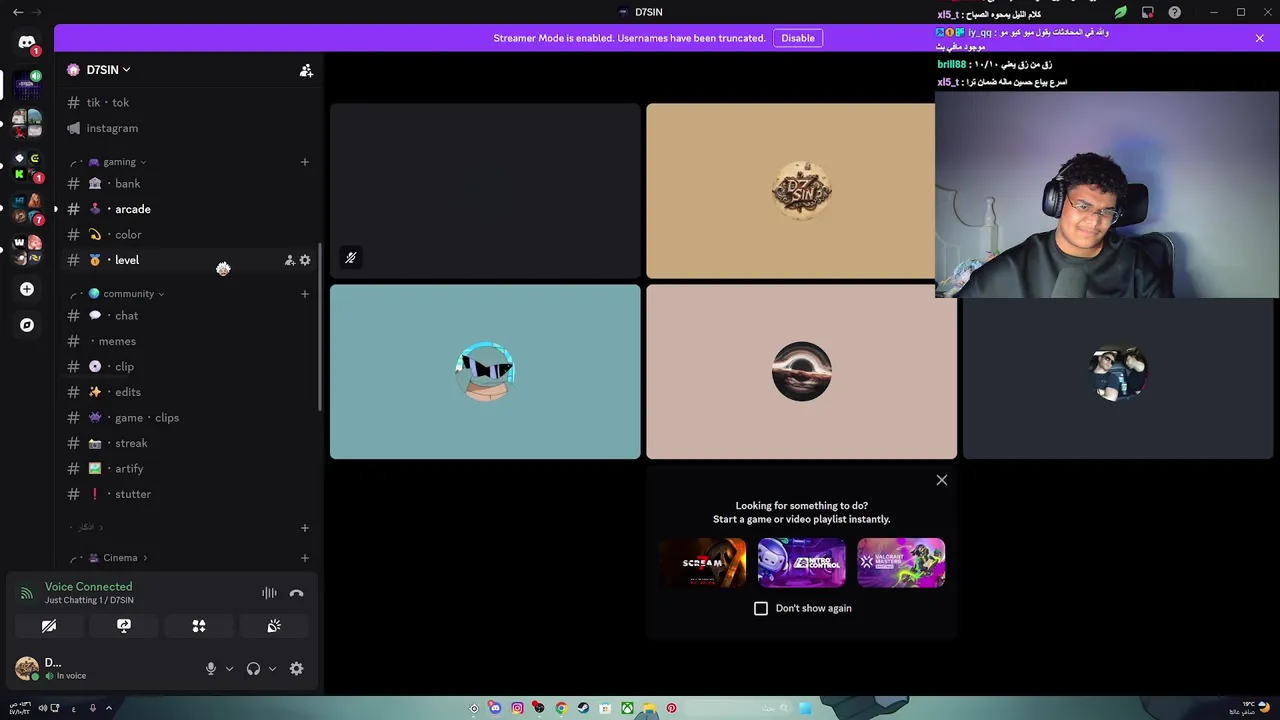Image resolution: width=1280 pixels, height=720 pixels.
Task: Open the voice connection signal icon
Action: (27, 593)
